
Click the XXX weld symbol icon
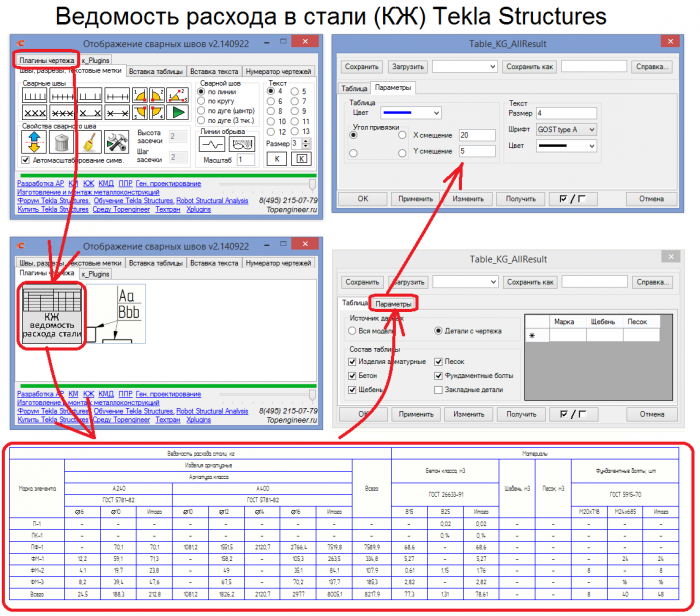[34, 112]
